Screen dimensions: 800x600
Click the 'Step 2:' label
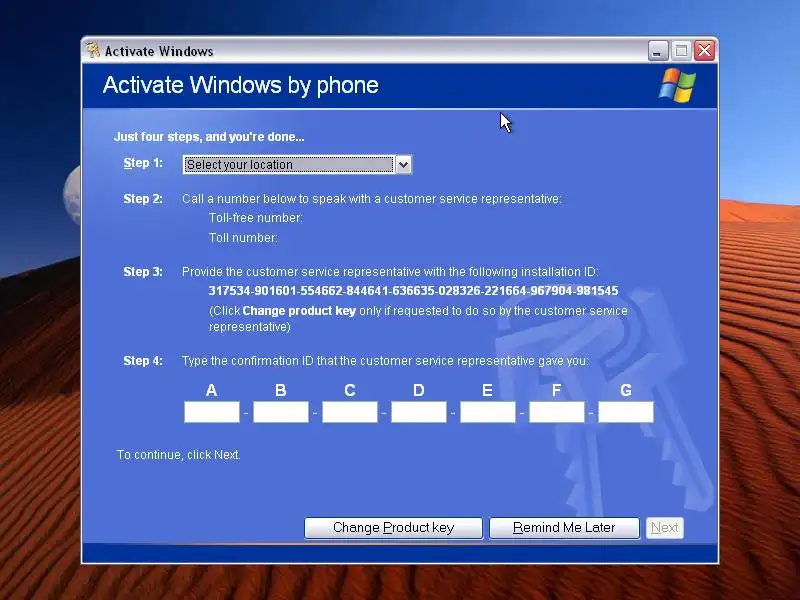pos(143,198)
